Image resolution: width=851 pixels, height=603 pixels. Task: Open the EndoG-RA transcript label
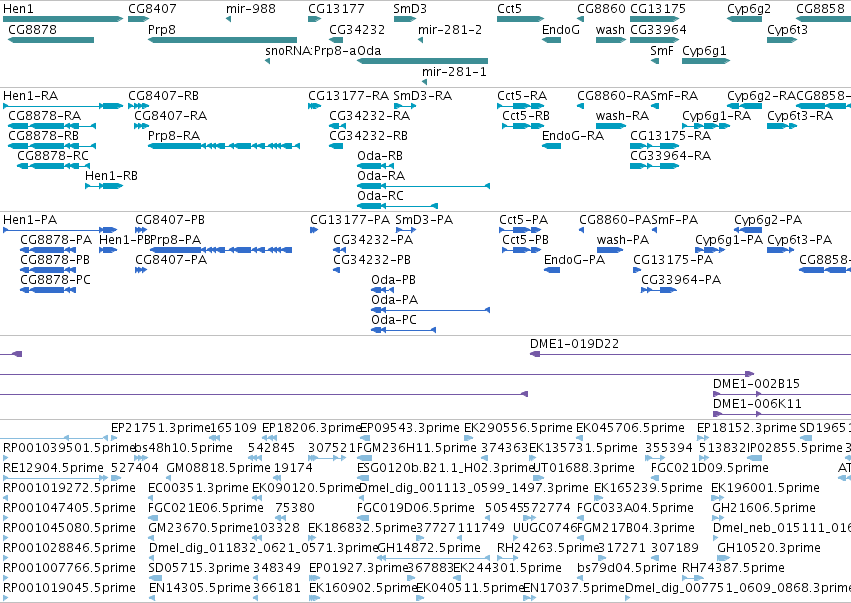click(x=573, y=136)
